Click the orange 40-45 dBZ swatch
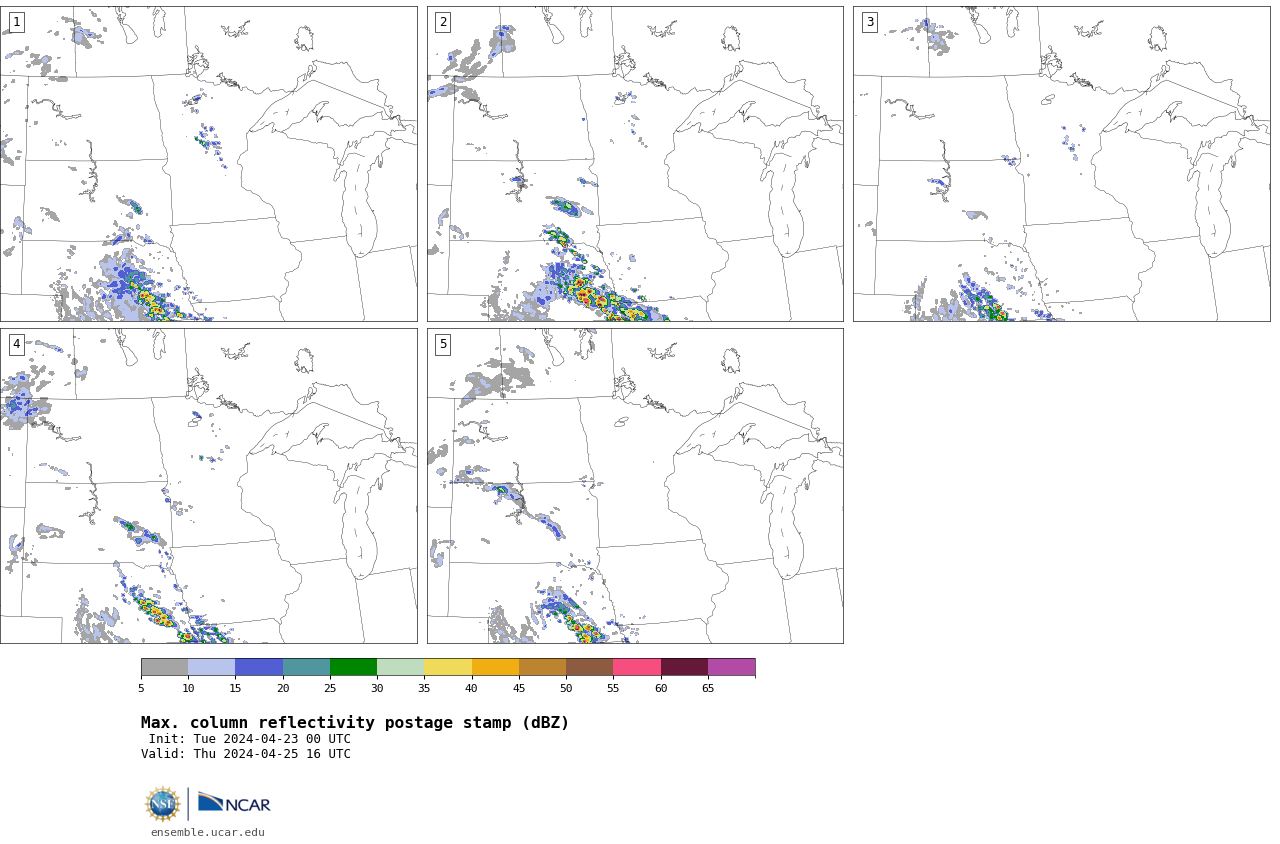 click(x=495, y=667)
